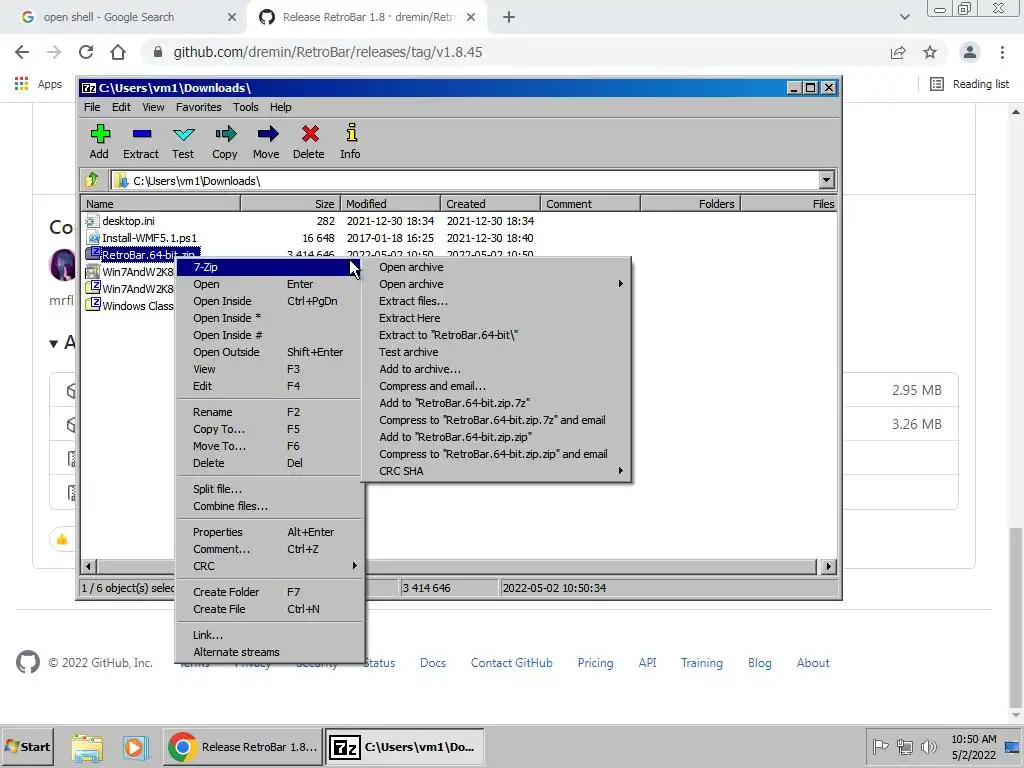Image resolution: width=1024 pixels, height=768 pixels.
Task: Open the About footer link
Action: click(x=813, y=663)
